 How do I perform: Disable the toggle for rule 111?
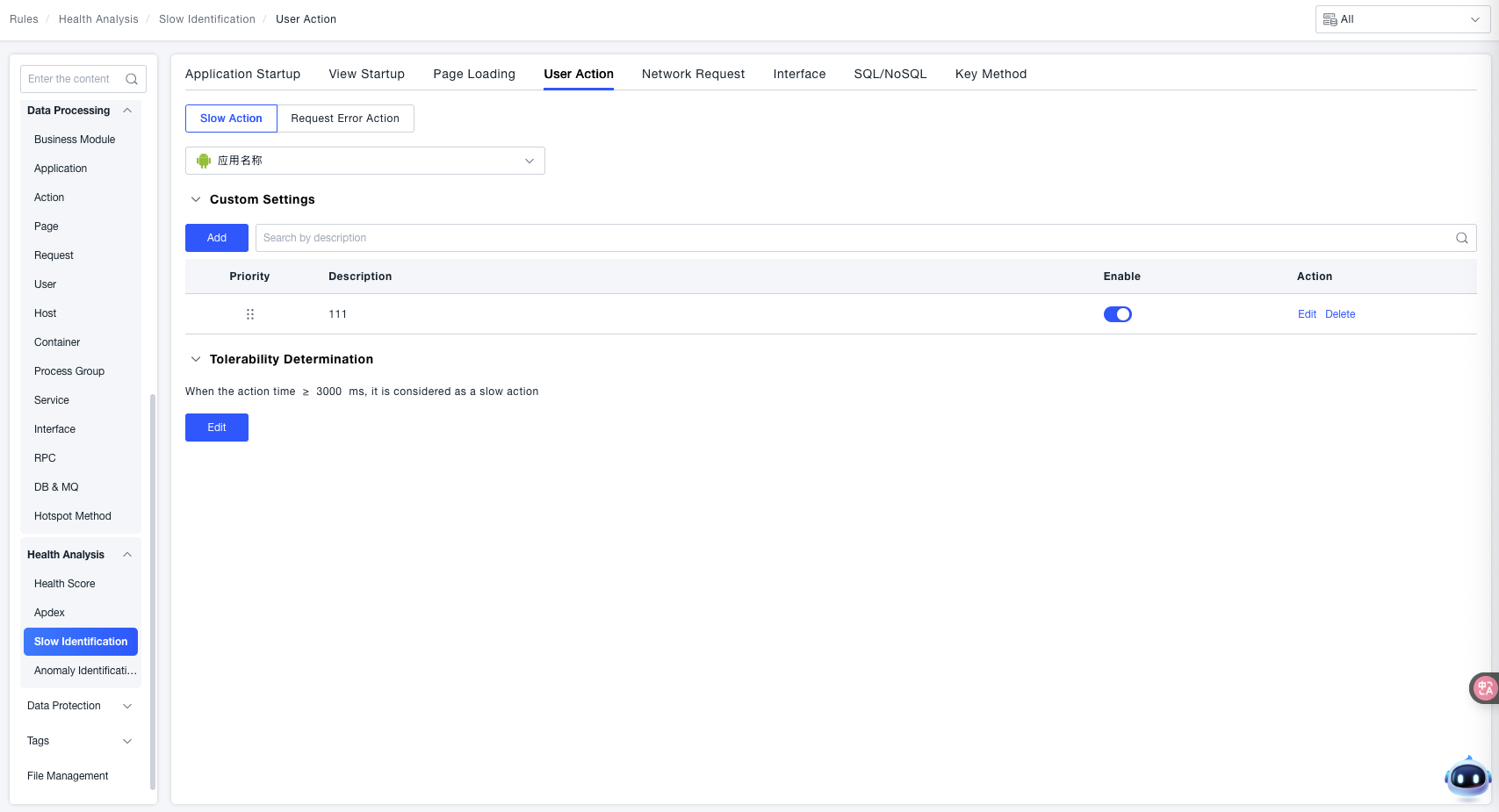tap(1117, 314)
